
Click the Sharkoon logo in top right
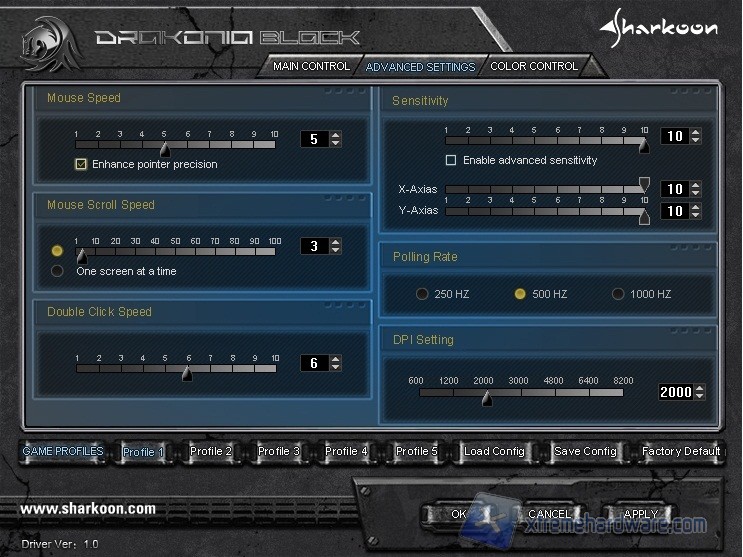click(658, 27)
